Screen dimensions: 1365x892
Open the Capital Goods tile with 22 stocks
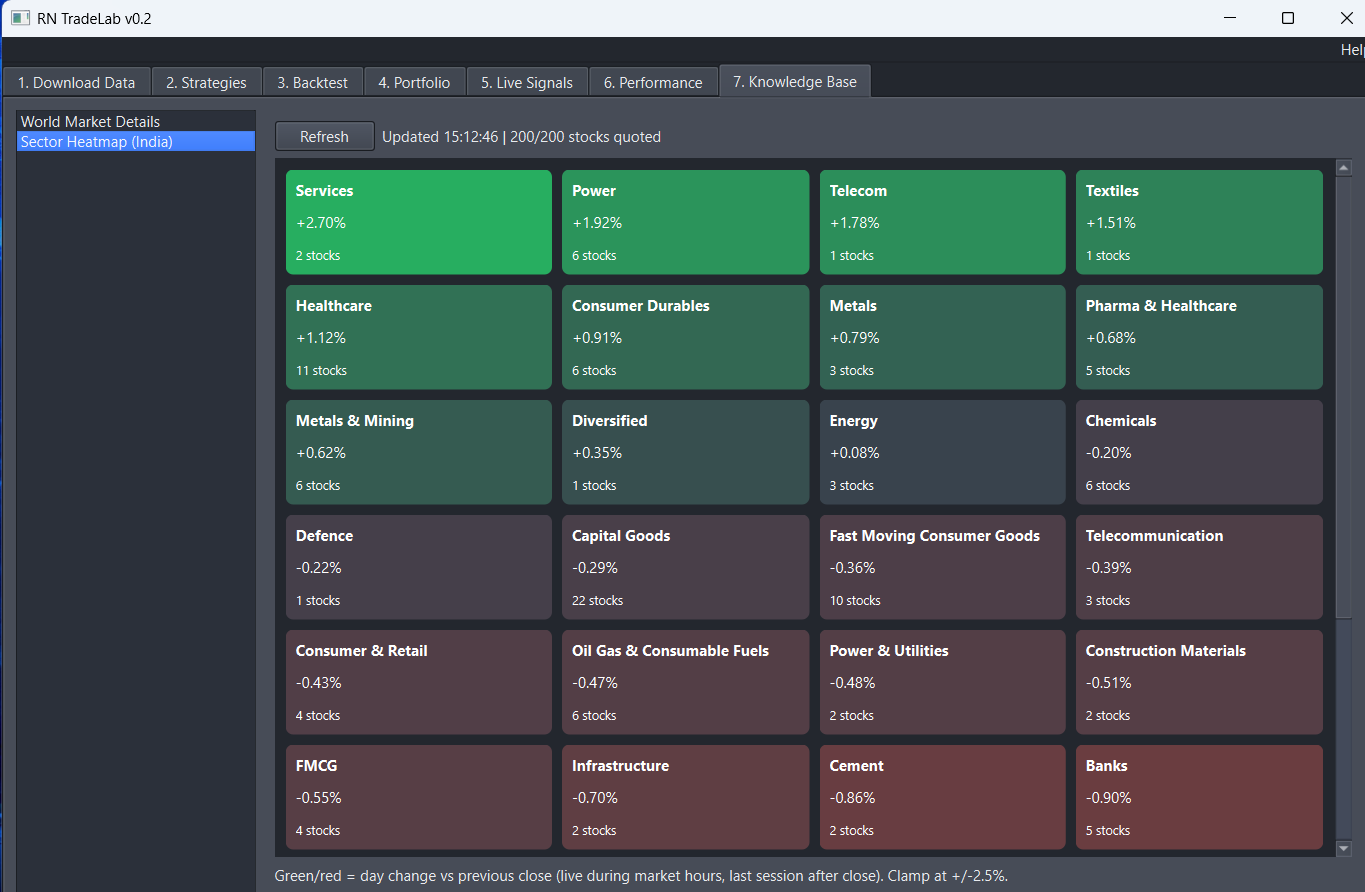coord(685,567)
